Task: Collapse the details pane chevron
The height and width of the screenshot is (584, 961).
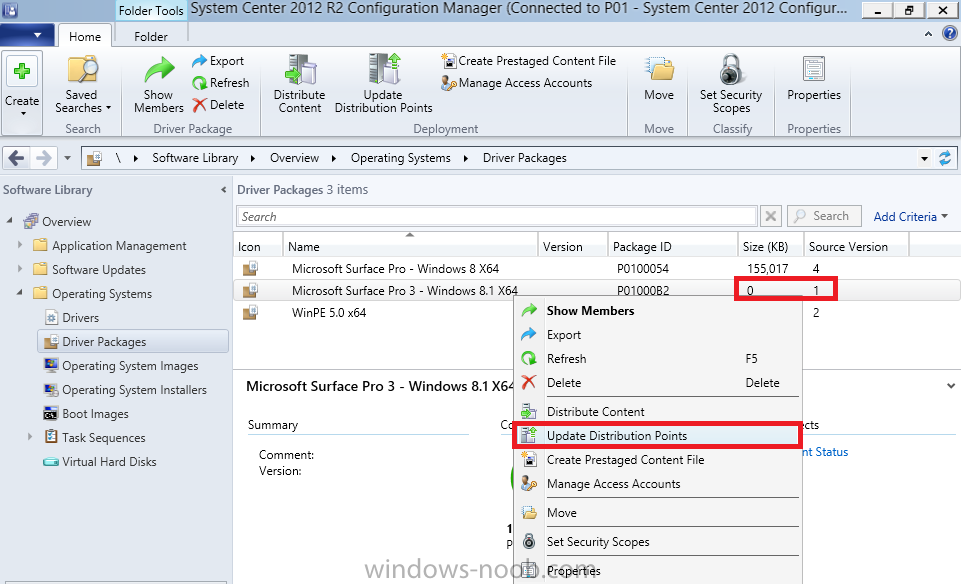Action: tap(951, 386)
